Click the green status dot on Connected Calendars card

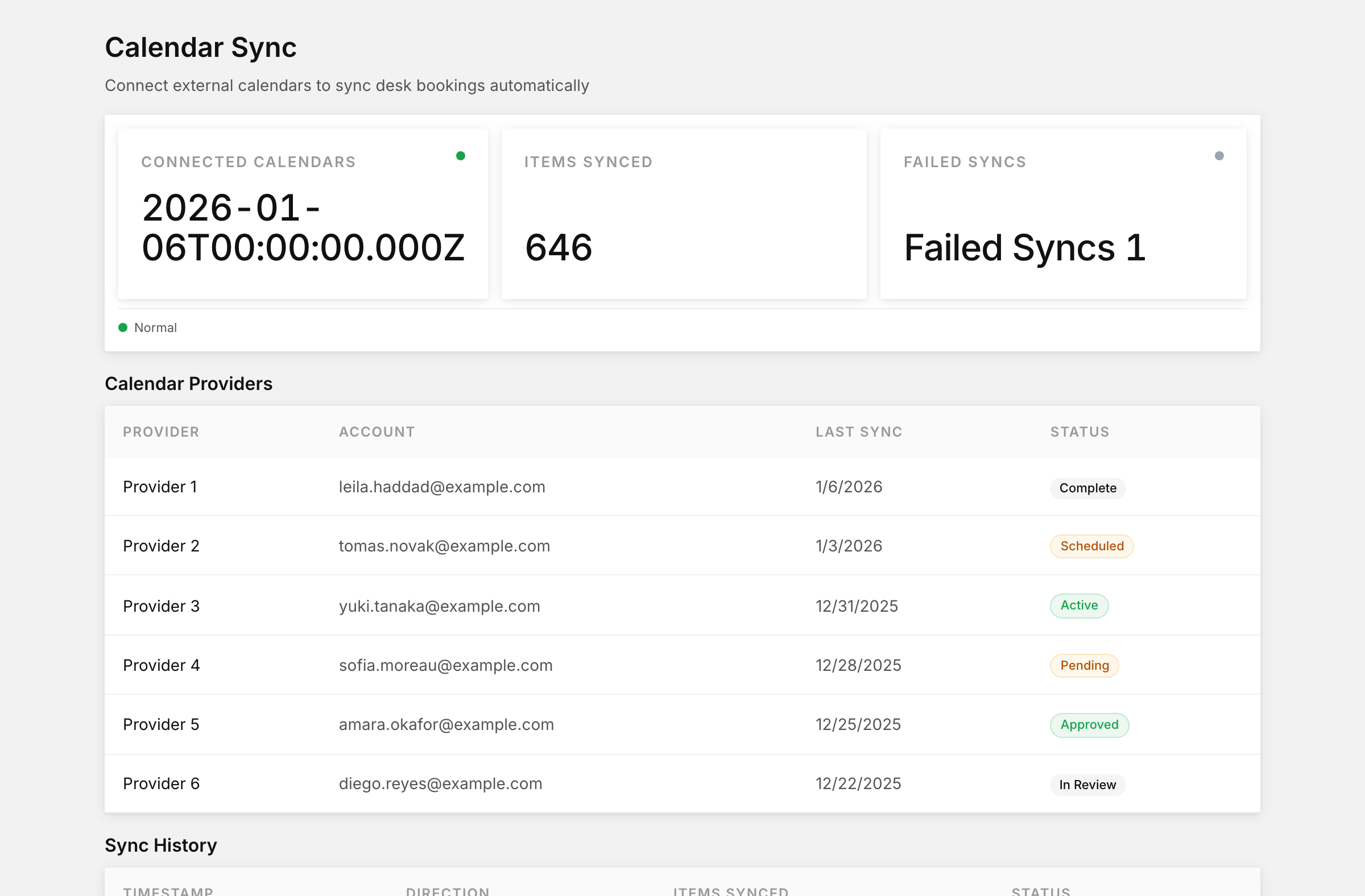(461, 156)
